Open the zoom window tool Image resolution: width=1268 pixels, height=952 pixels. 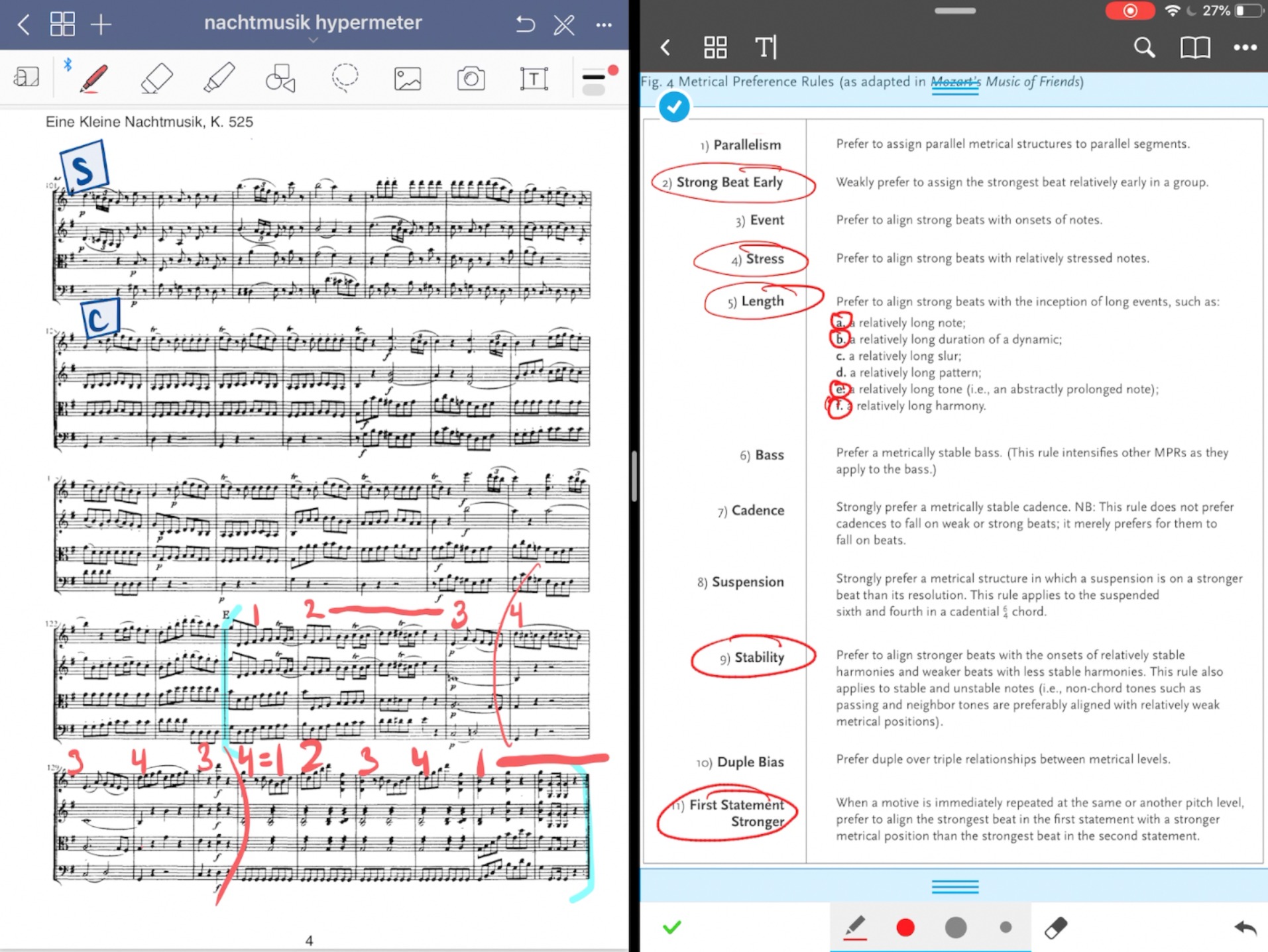pos(27,78)
